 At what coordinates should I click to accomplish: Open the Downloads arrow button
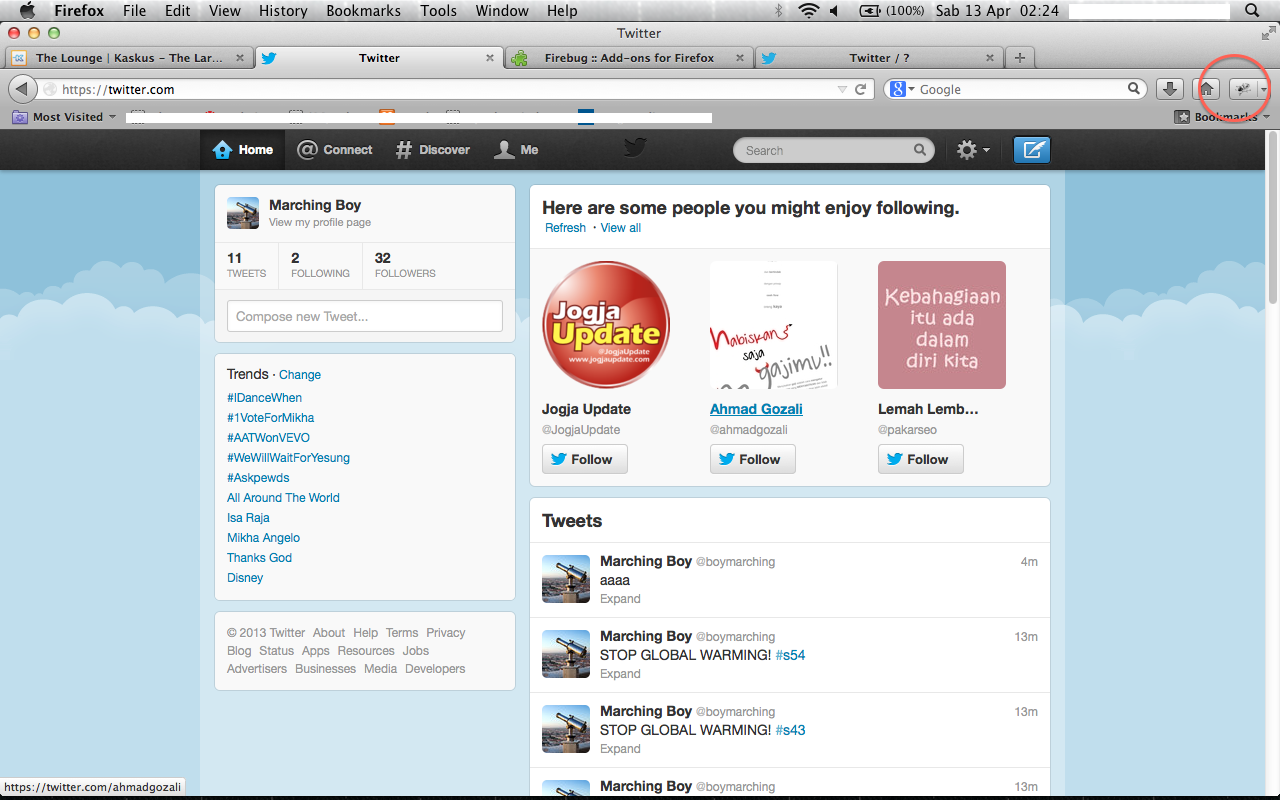click(1170, 89)
